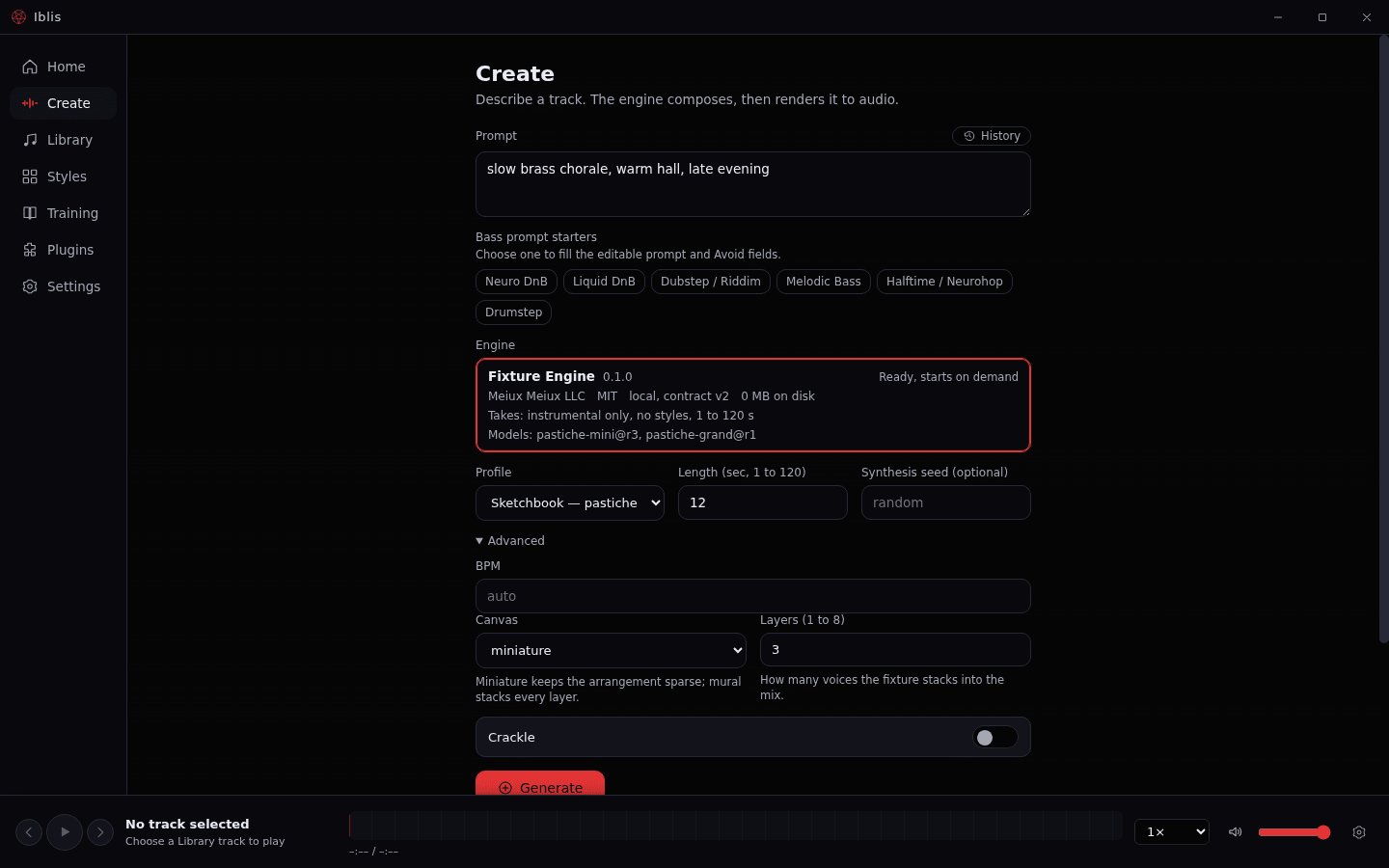Focus the BPM input field
Viewport: 1389px width, 868px height.
753,596
